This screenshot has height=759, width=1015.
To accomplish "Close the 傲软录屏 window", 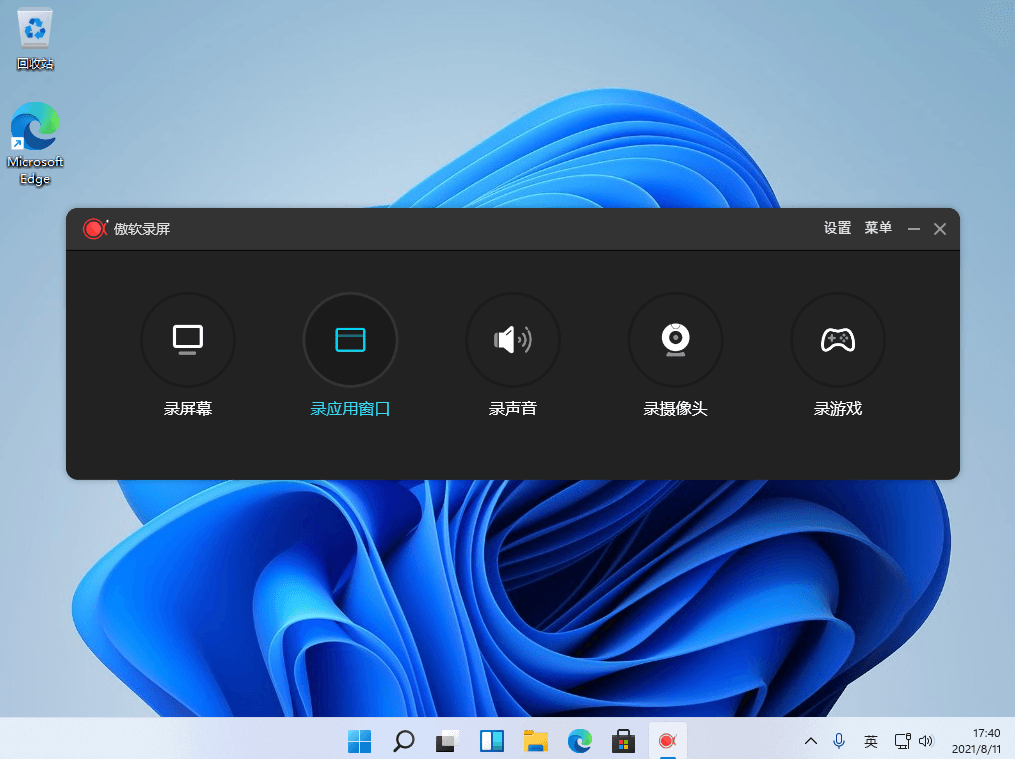I will click(x=940, y=229).
